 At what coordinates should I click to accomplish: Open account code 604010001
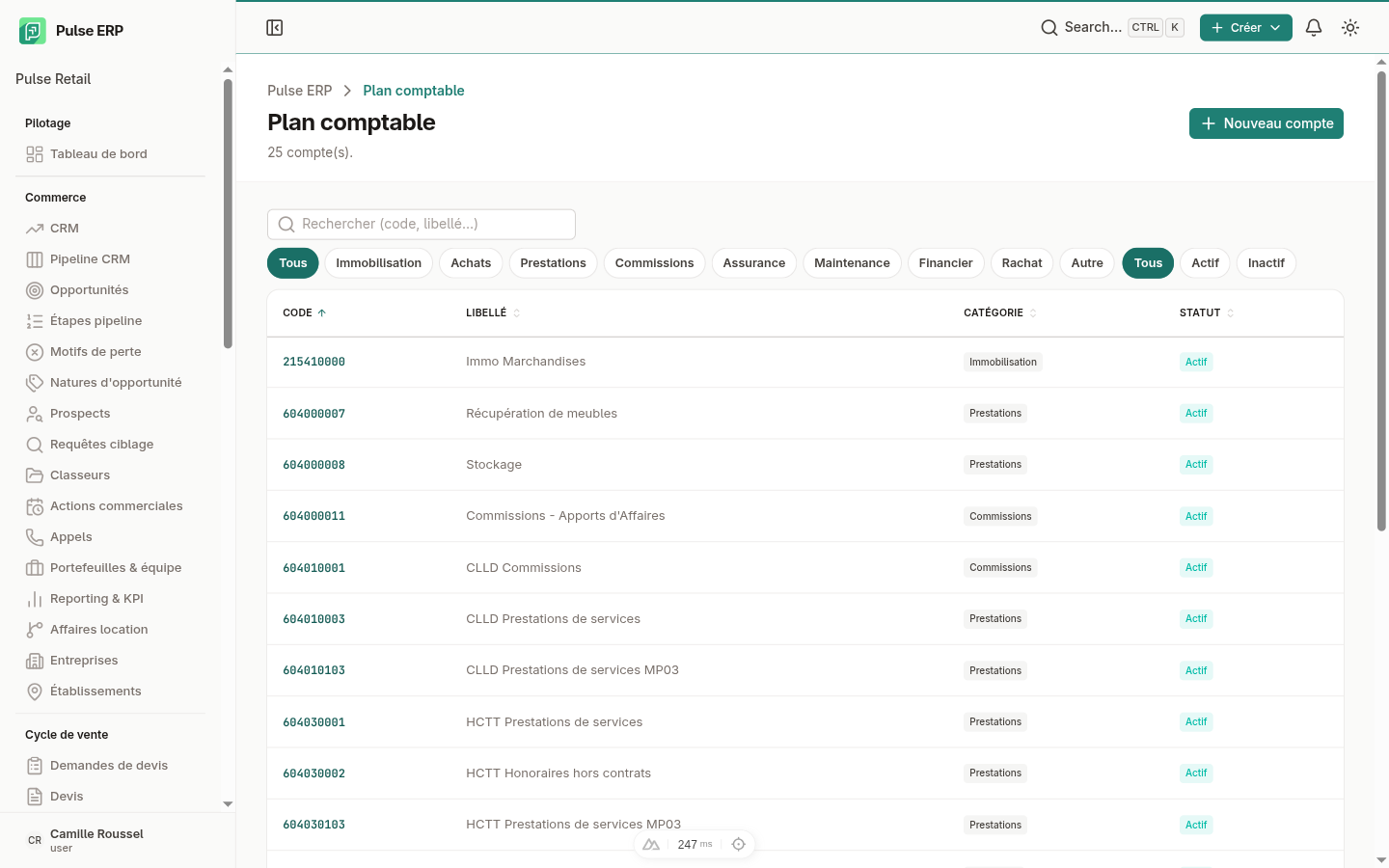pyautogui.click(x=313, y=568)
